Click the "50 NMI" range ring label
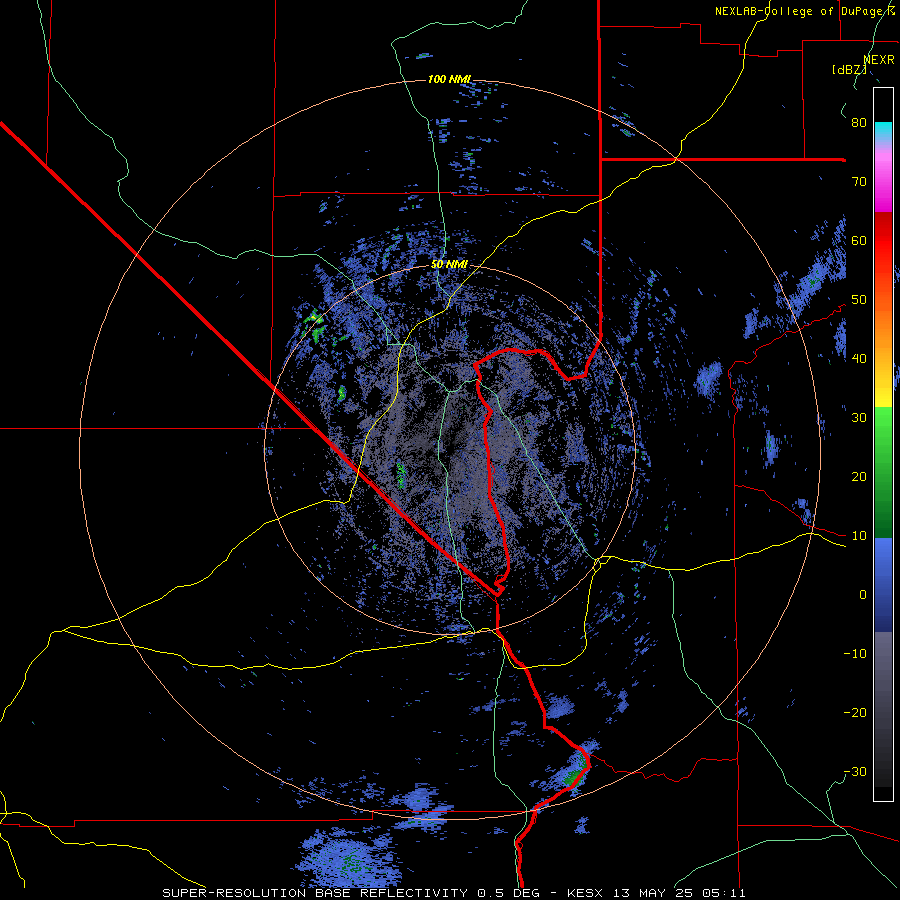Image resolution: width=900 pixels, height=900 pixels. coord(449,265)
